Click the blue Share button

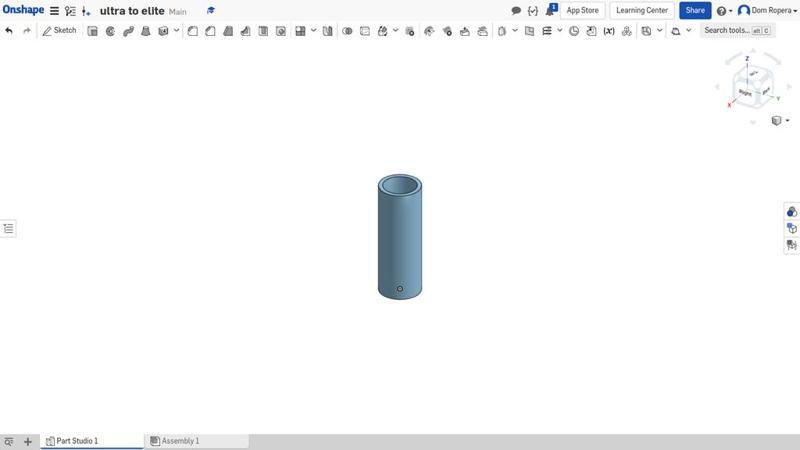695,10
